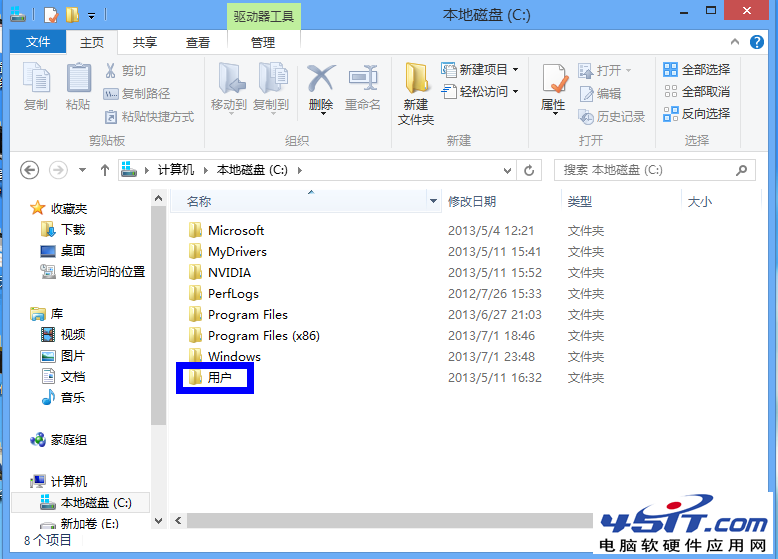Image resolution: width=778 pixels, height=559 pixels.
Task: Open Recent places (最近访问的位置)
Action: point(93,271)
